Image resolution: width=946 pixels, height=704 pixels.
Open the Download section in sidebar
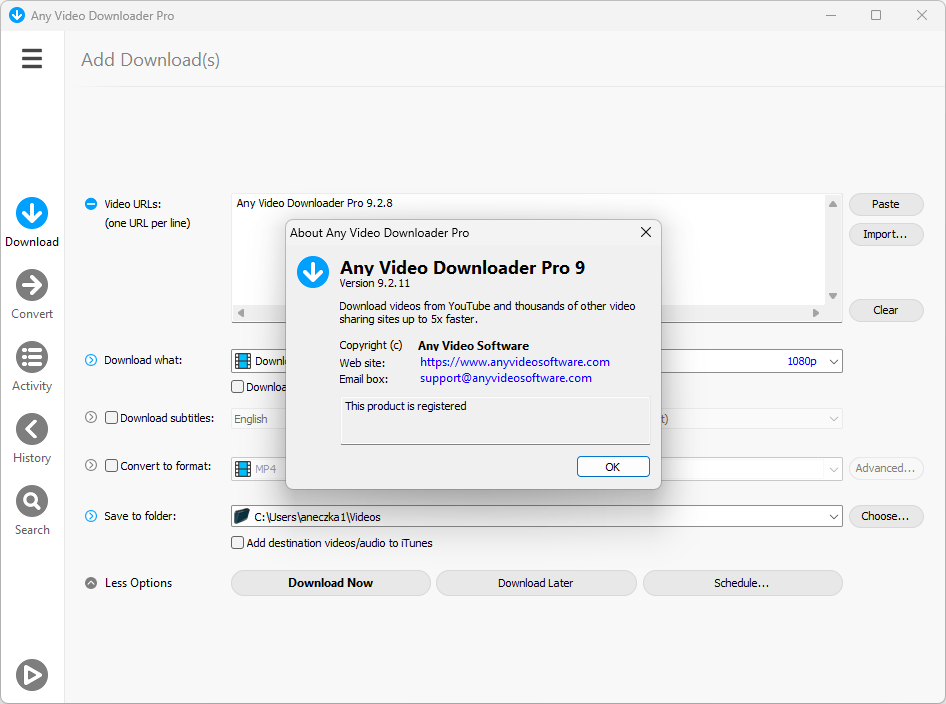(x=32, y=222)
